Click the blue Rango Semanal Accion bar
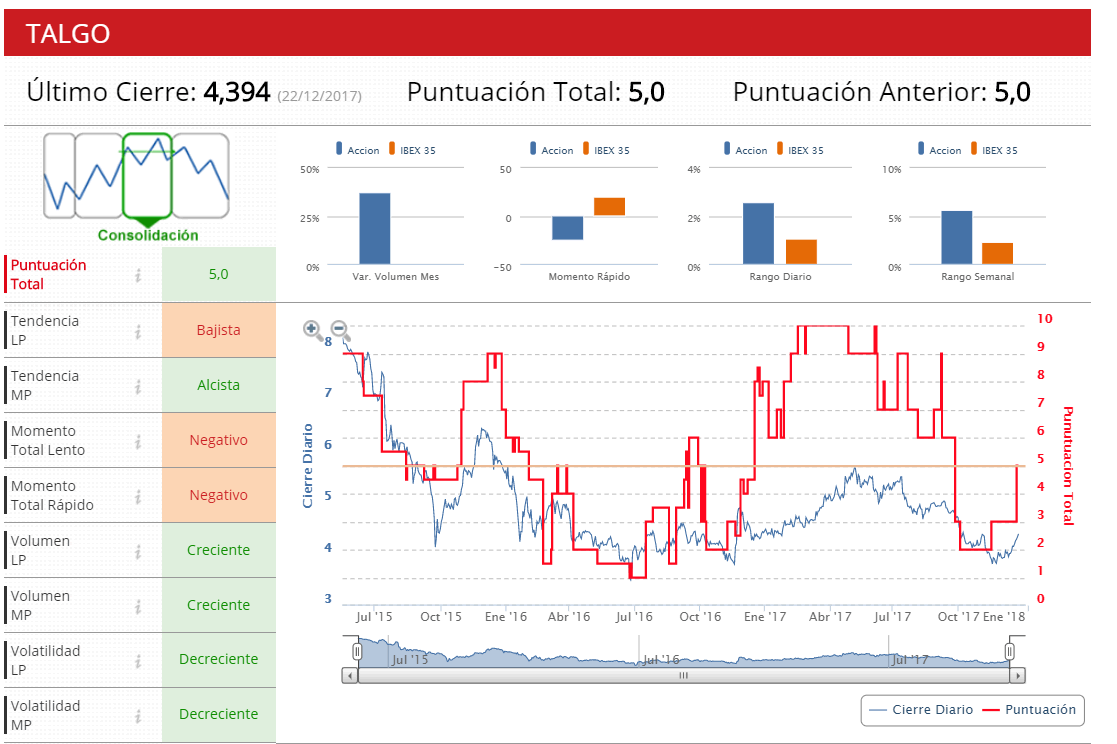This screenshot has height=744, width=1117. point(957,237)
